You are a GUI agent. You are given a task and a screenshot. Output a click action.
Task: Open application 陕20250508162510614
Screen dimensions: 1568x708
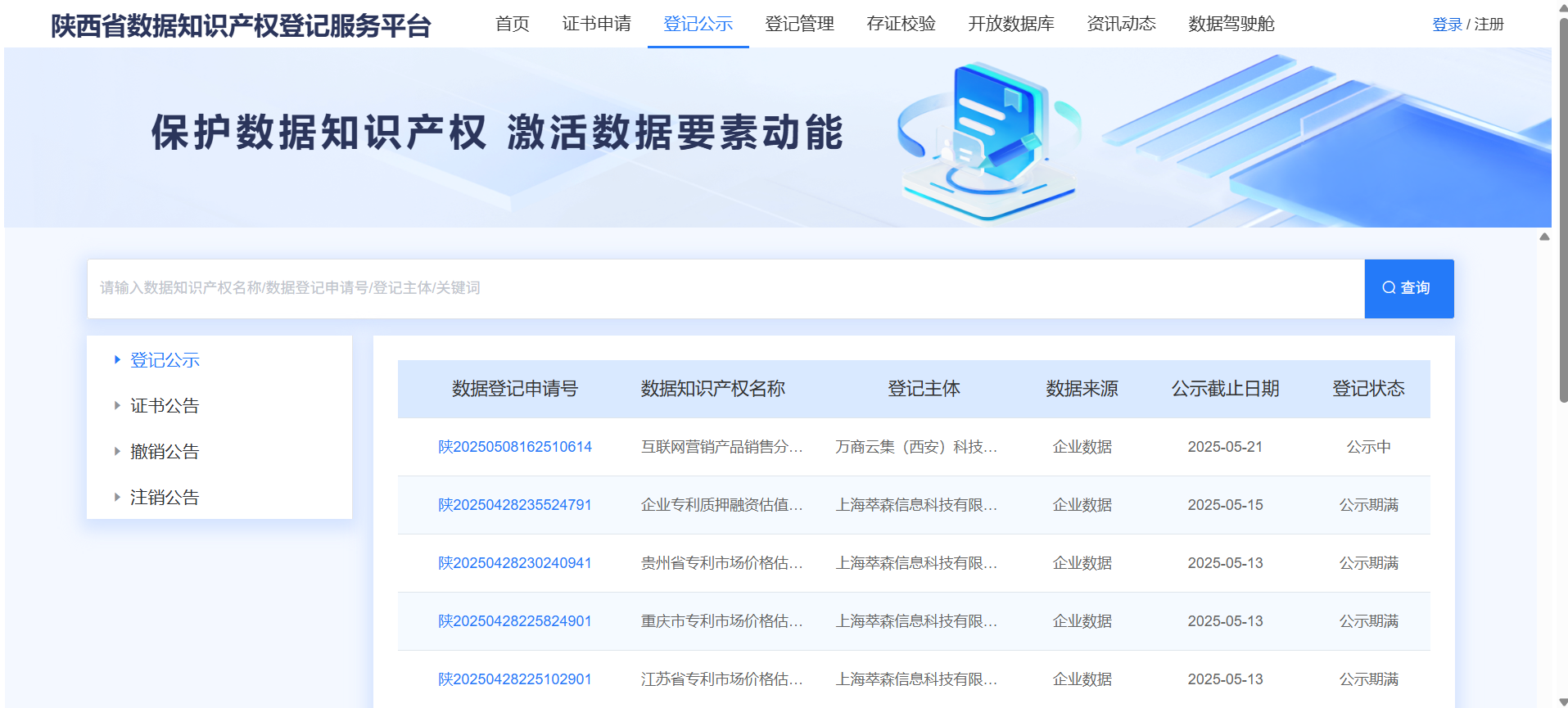click(x=515, y=447)
